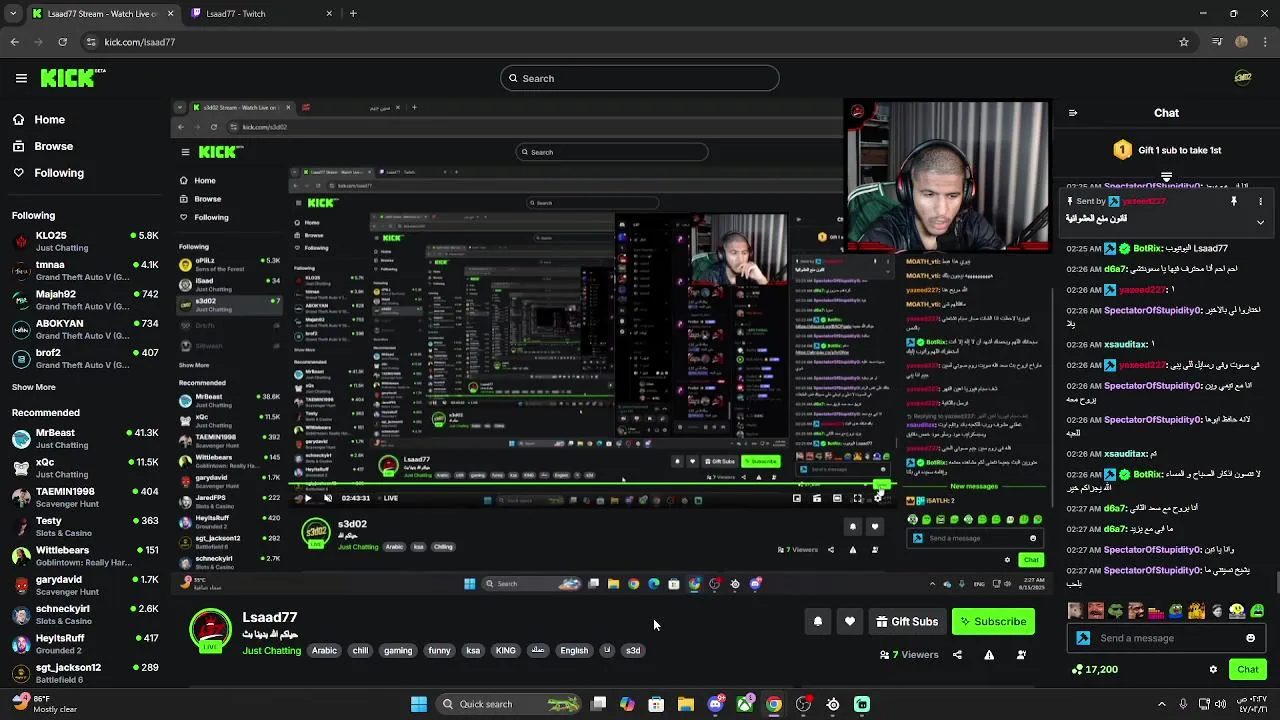Click the pin icon on pinned message

tap(1234, 201)
